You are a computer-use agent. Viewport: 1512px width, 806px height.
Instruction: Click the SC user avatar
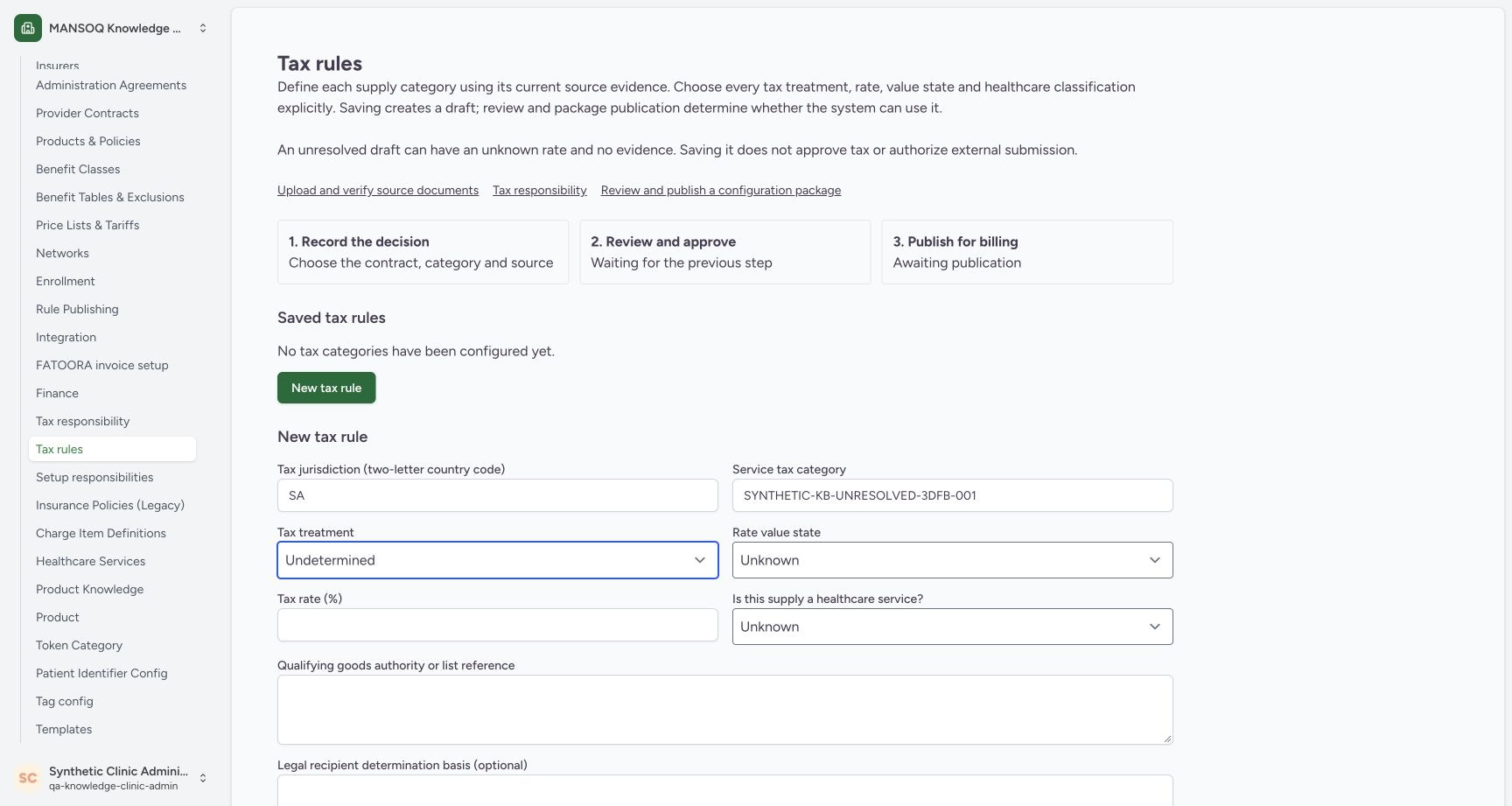coord(28,778)
